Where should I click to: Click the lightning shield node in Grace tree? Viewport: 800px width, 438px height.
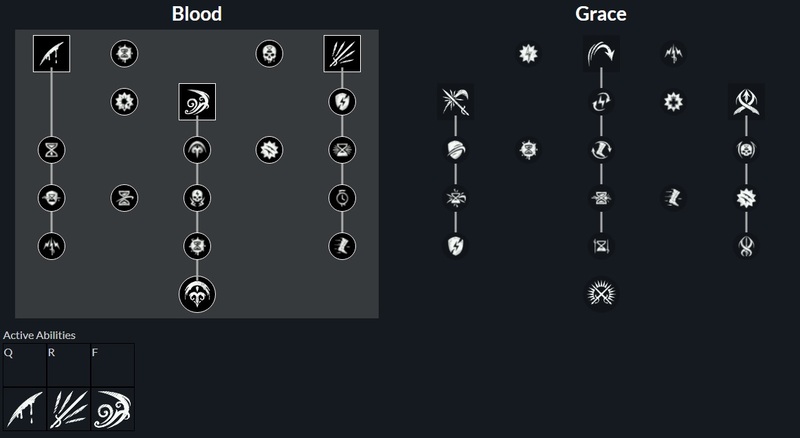pos(456,246)
